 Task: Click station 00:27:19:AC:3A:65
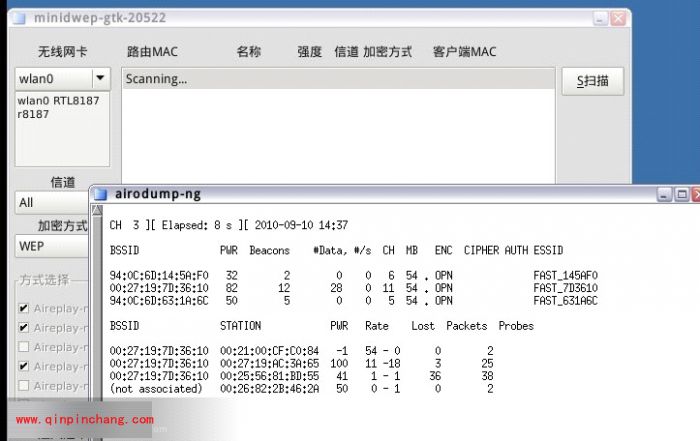pos(270,363)
